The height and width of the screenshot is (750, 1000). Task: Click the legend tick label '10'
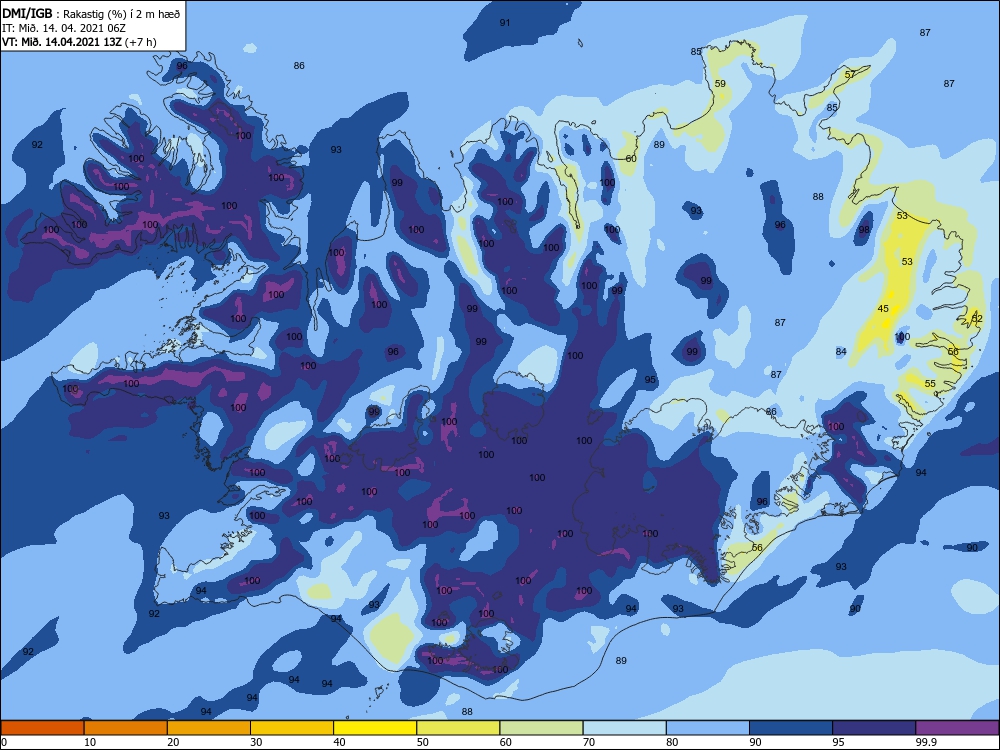pos(90,742)
